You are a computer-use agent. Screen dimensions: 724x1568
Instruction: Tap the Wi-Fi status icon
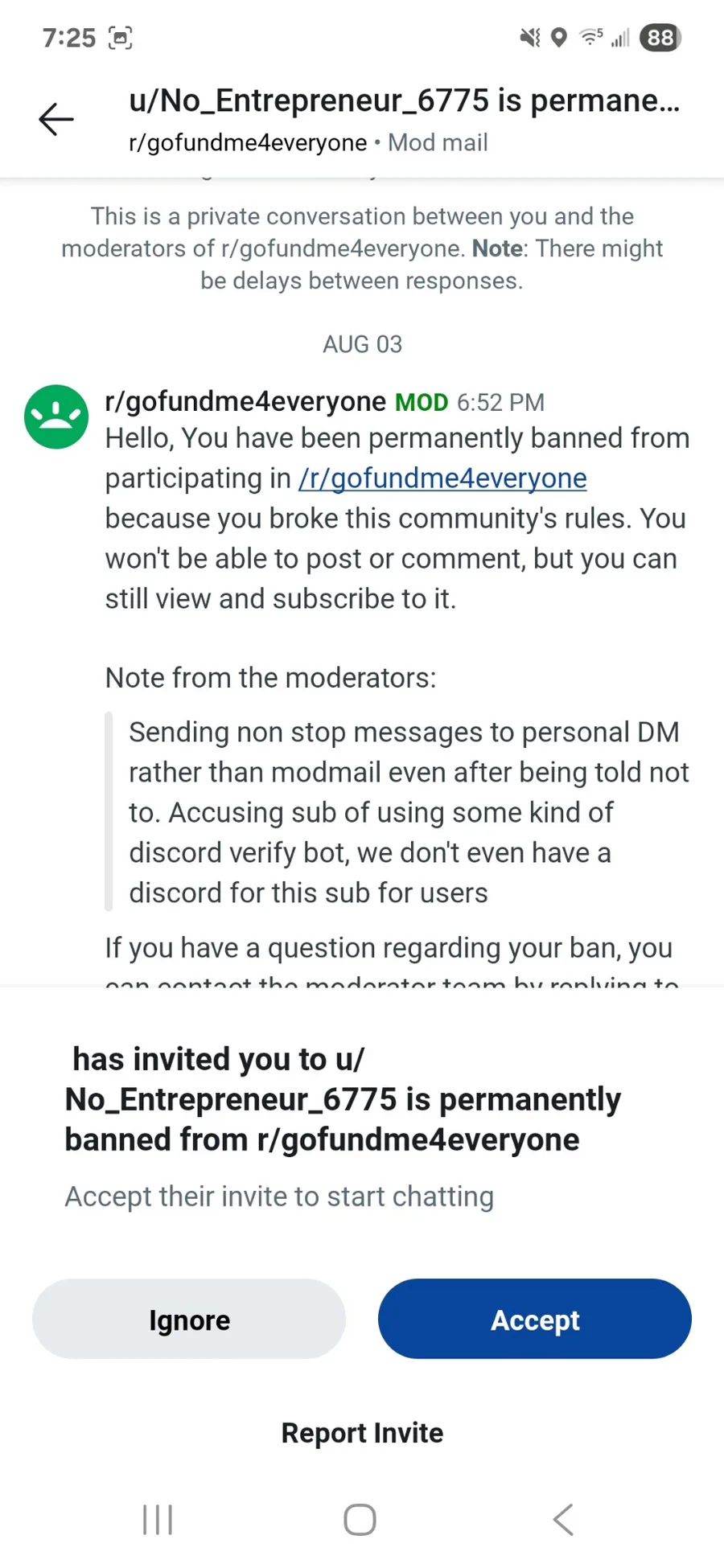[x=591, y=36]
